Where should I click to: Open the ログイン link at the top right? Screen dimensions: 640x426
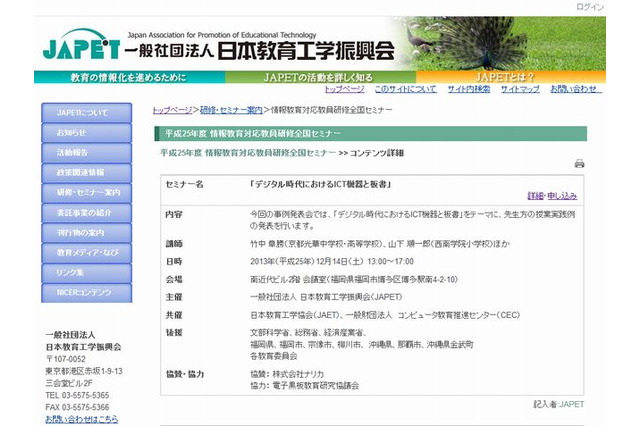[x=590, y=7]
